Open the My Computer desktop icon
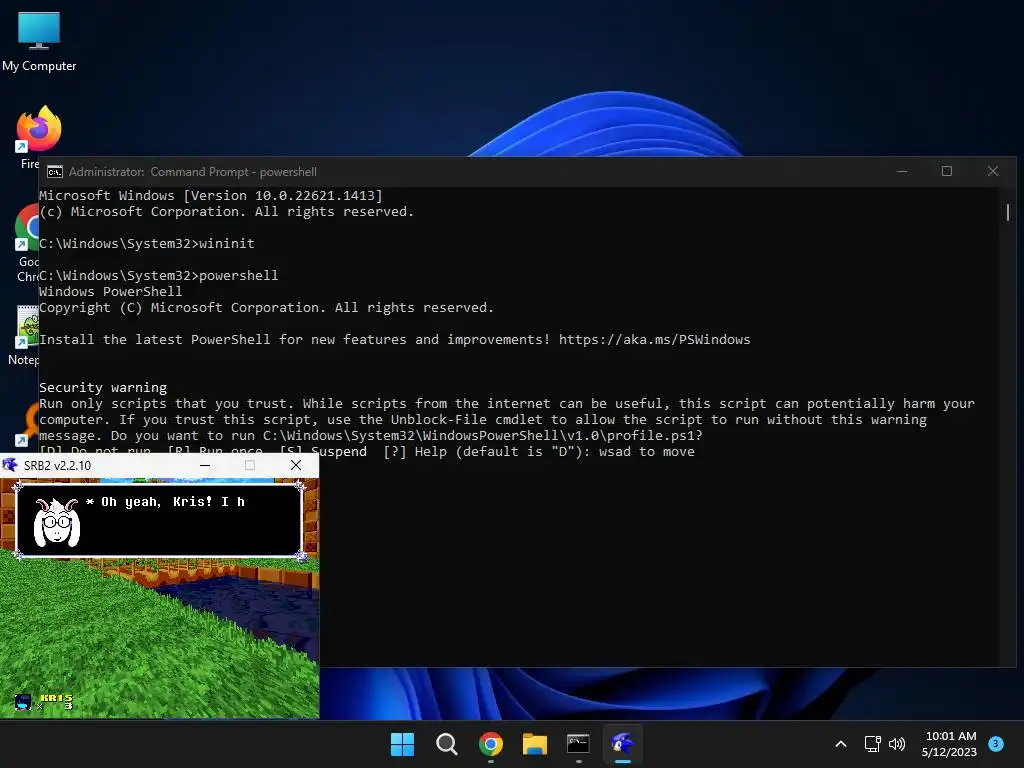Image resolution: width=1024 pixels, height=768 pixels. click(39, 40)
